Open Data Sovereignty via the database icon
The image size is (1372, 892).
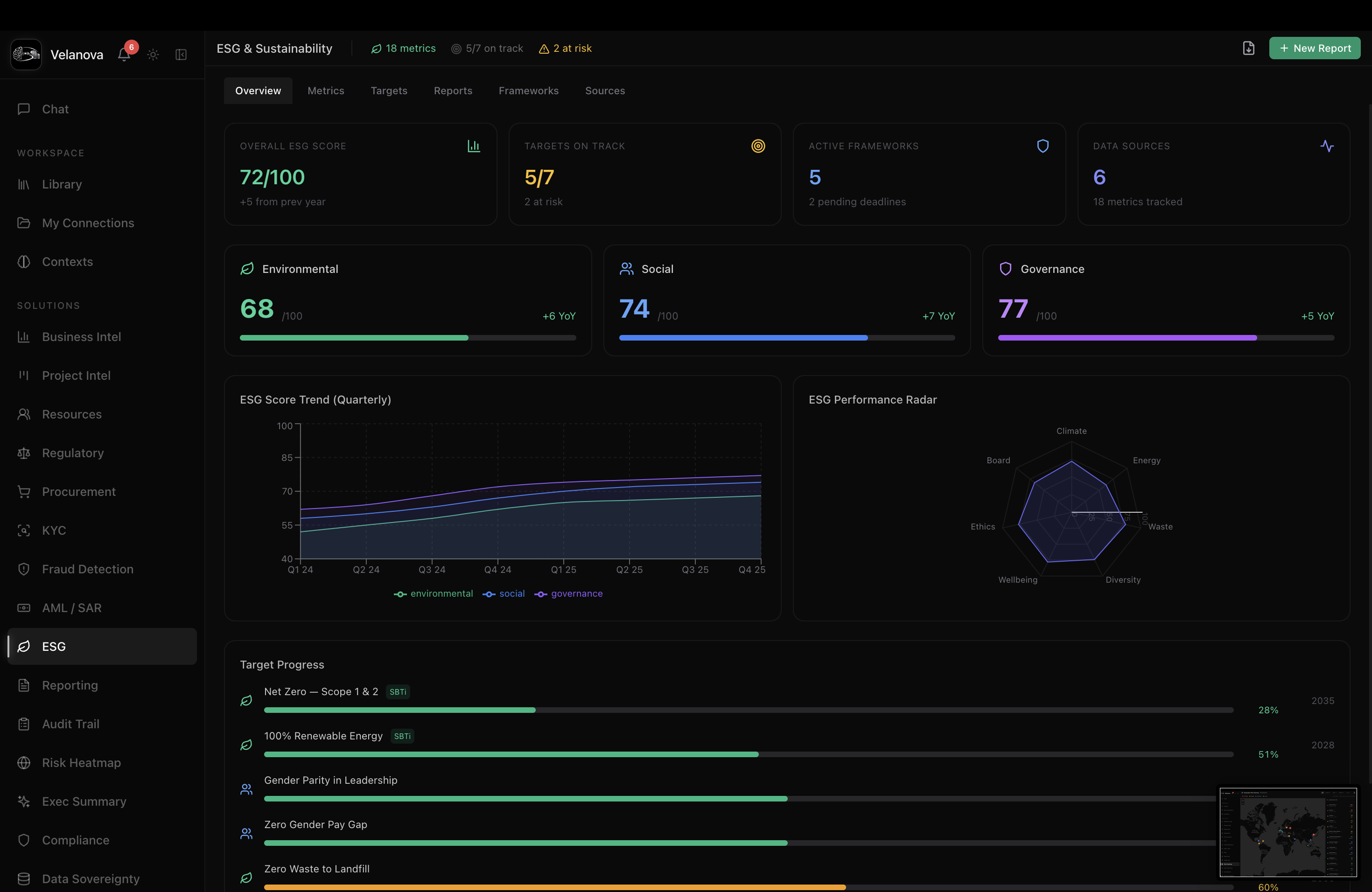click(x=24, y=879)
